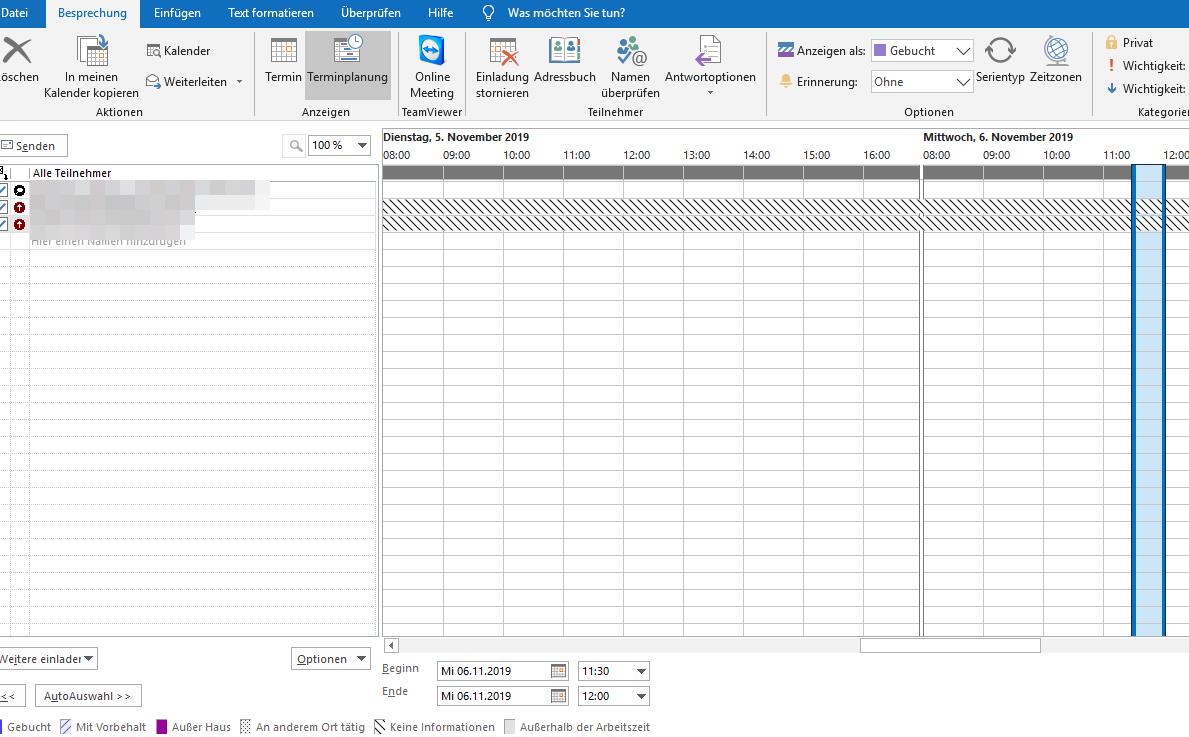Expand the Anzeigen als dropdown
The width and height of the screenshot is (1189, 737).
[x=962, y=51]
